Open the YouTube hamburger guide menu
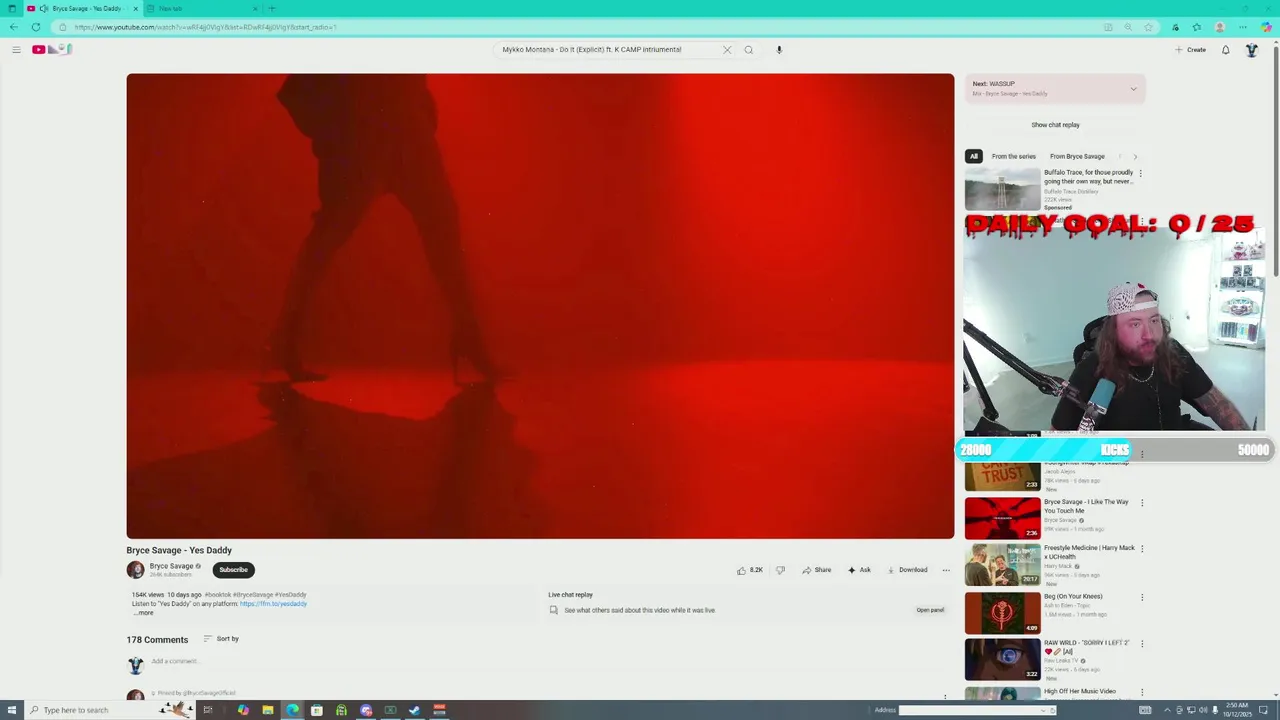This screenshot has width=1280, height=720. coord(16,49)
